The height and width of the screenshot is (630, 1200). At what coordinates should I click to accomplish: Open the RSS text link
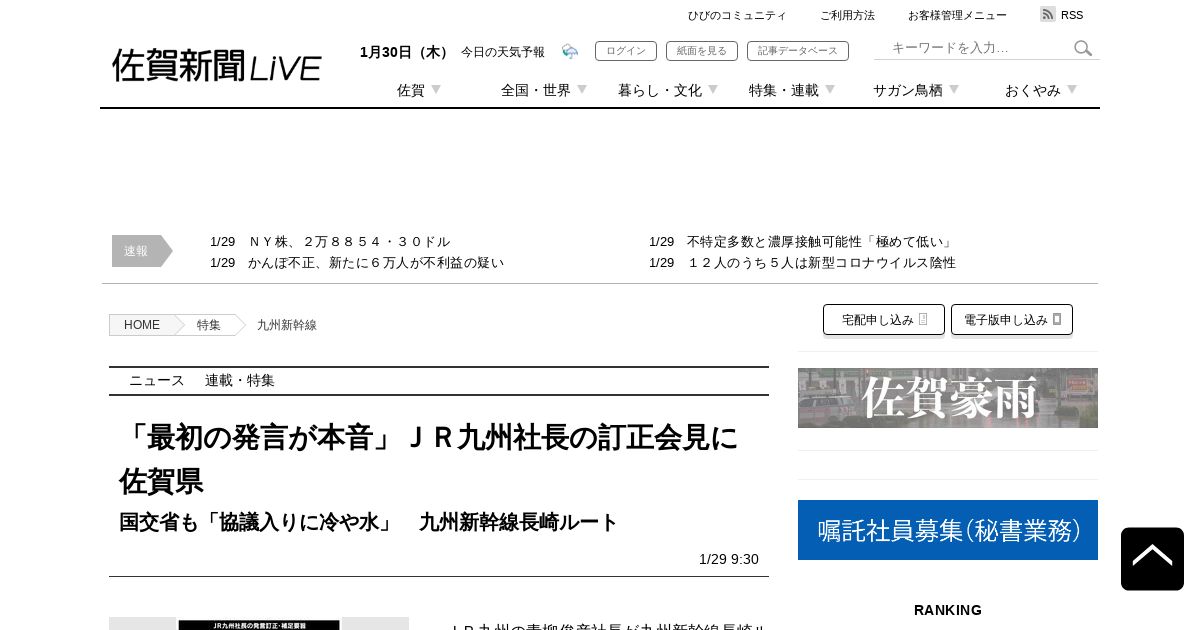(1072, 15)
